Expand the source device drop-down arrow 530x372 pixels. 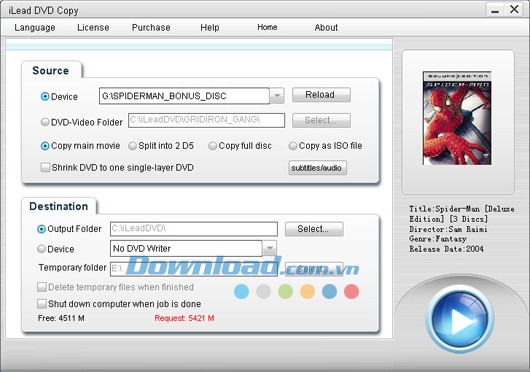pos(277,96)
